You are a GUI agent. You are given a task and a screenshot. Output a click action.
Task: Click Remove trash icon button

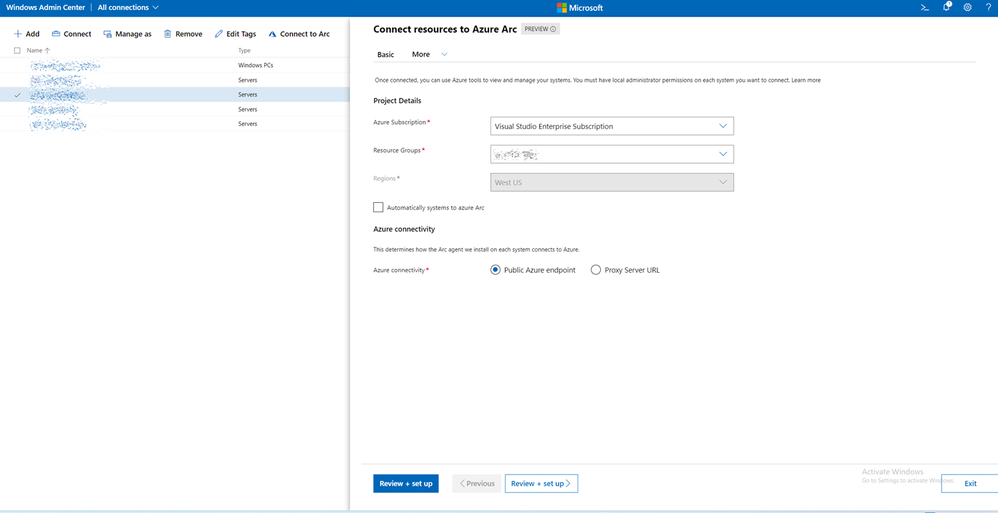pos(183,34)
